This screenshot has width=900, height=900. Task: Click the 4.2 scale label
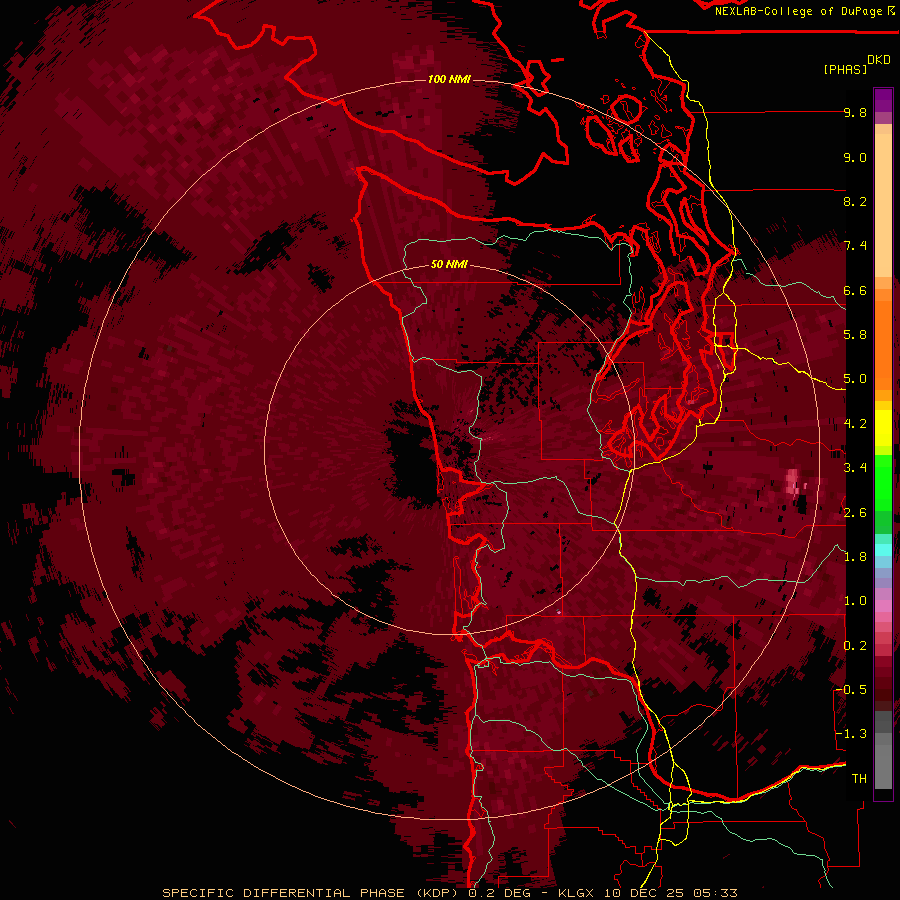click(x=855, y=424)
